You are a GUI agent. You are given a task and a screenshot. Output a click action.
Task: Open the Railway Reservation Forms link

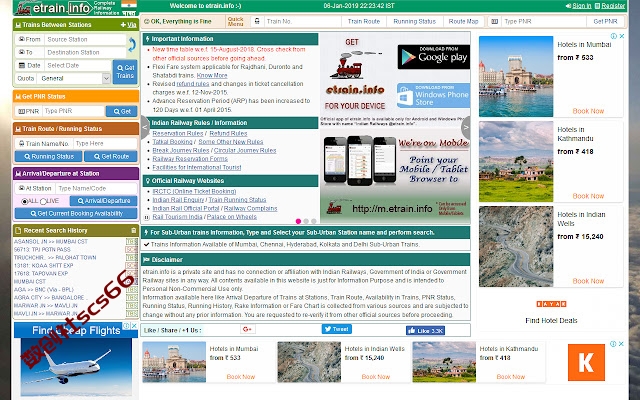(x=190, y=159)
